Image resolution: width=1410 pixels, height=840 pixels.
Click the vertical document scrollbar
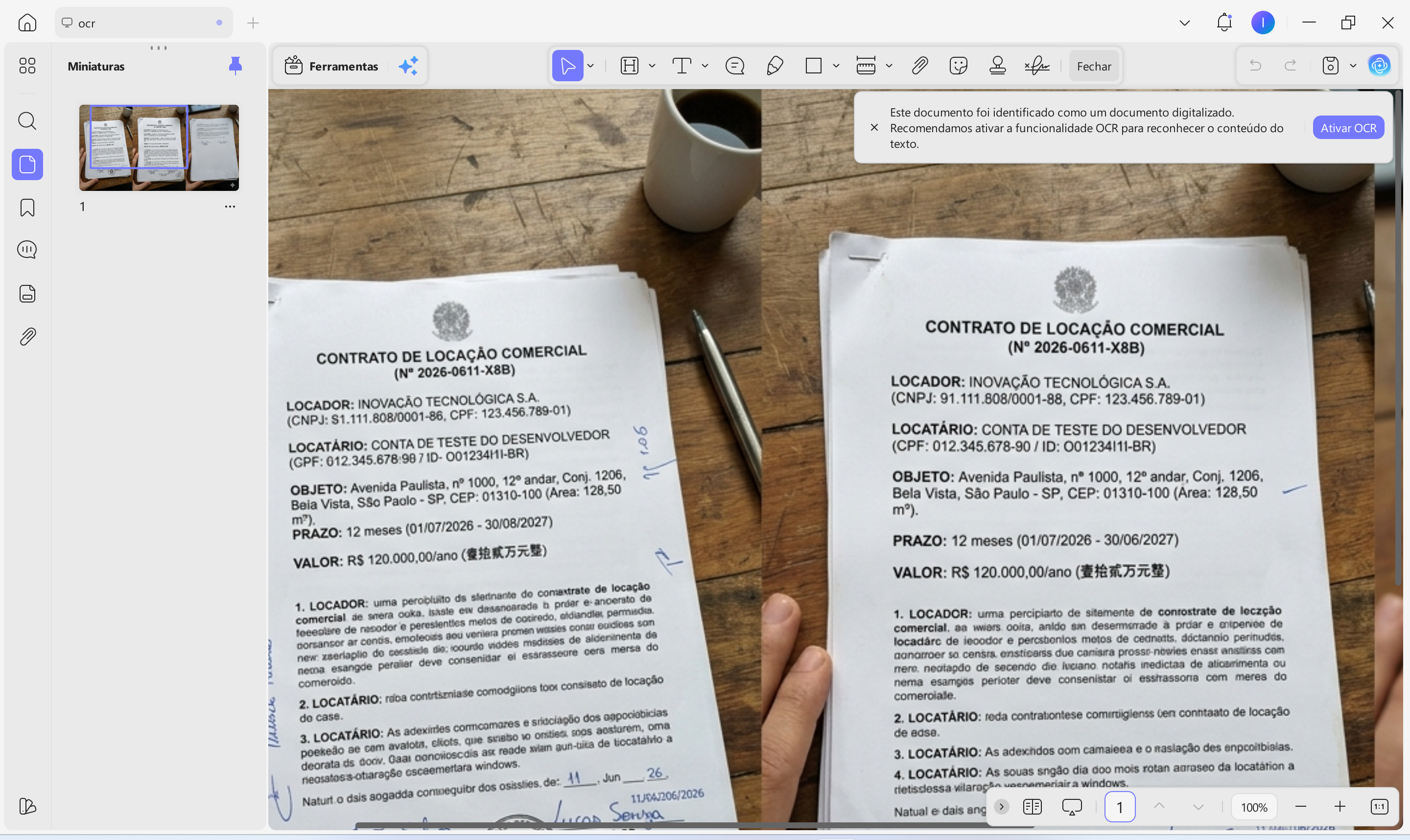click(x=1398, y=338)
